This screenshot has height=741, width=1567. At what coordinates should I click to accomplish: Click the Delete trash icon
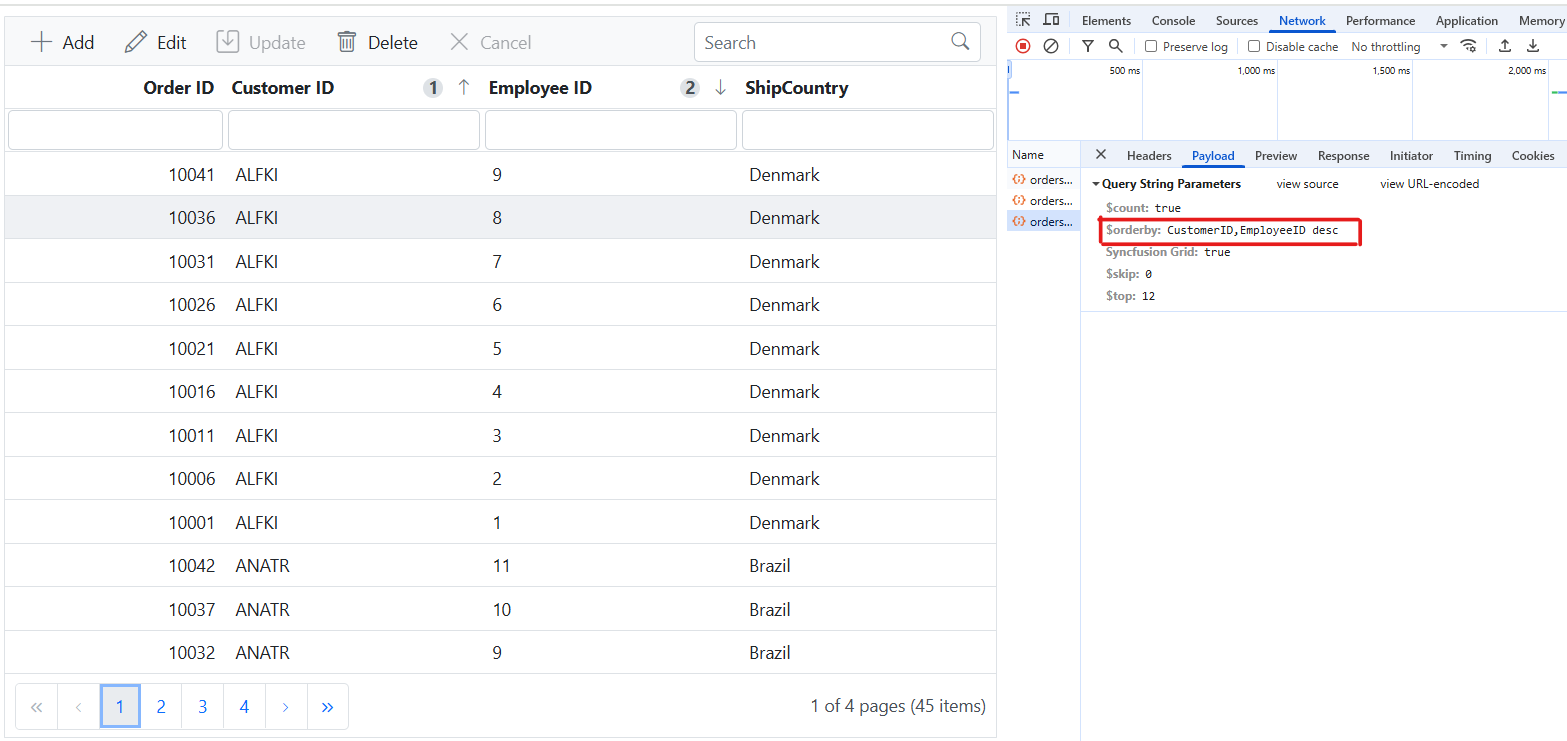pyautogui.click(x=347, y=42)
